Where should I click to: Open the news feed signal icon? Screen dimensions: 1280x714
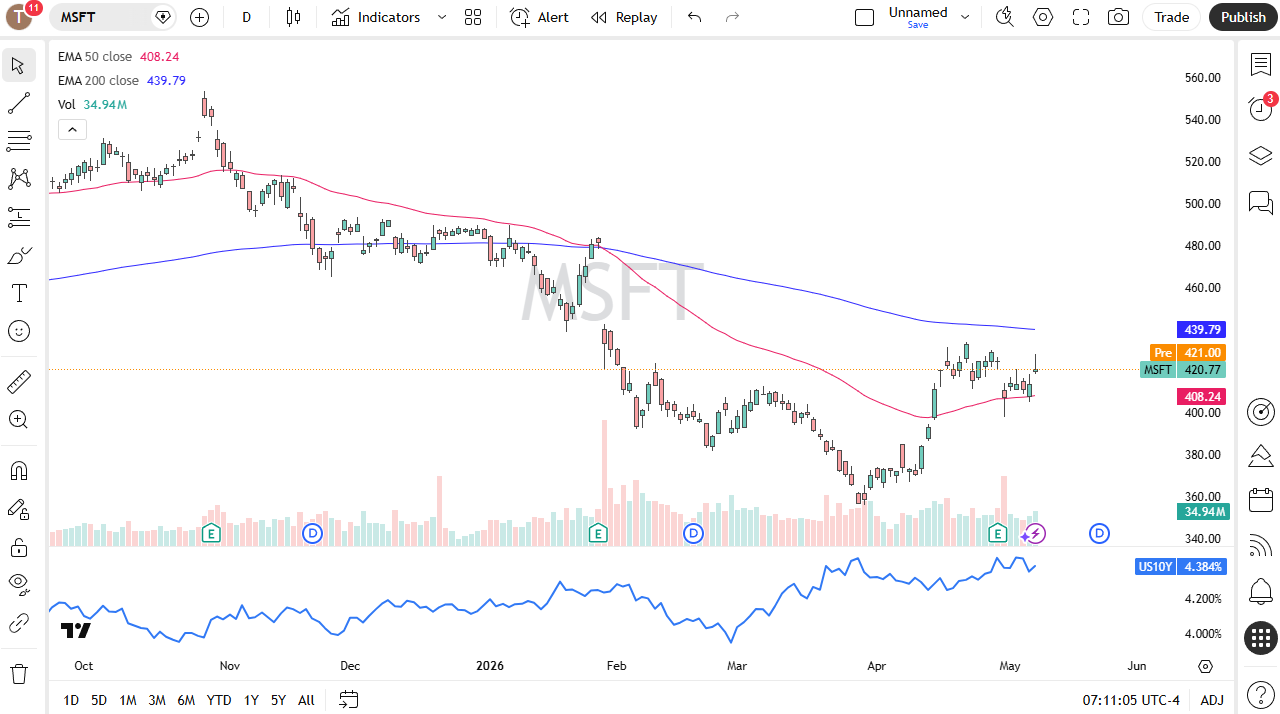point(1260,546)
